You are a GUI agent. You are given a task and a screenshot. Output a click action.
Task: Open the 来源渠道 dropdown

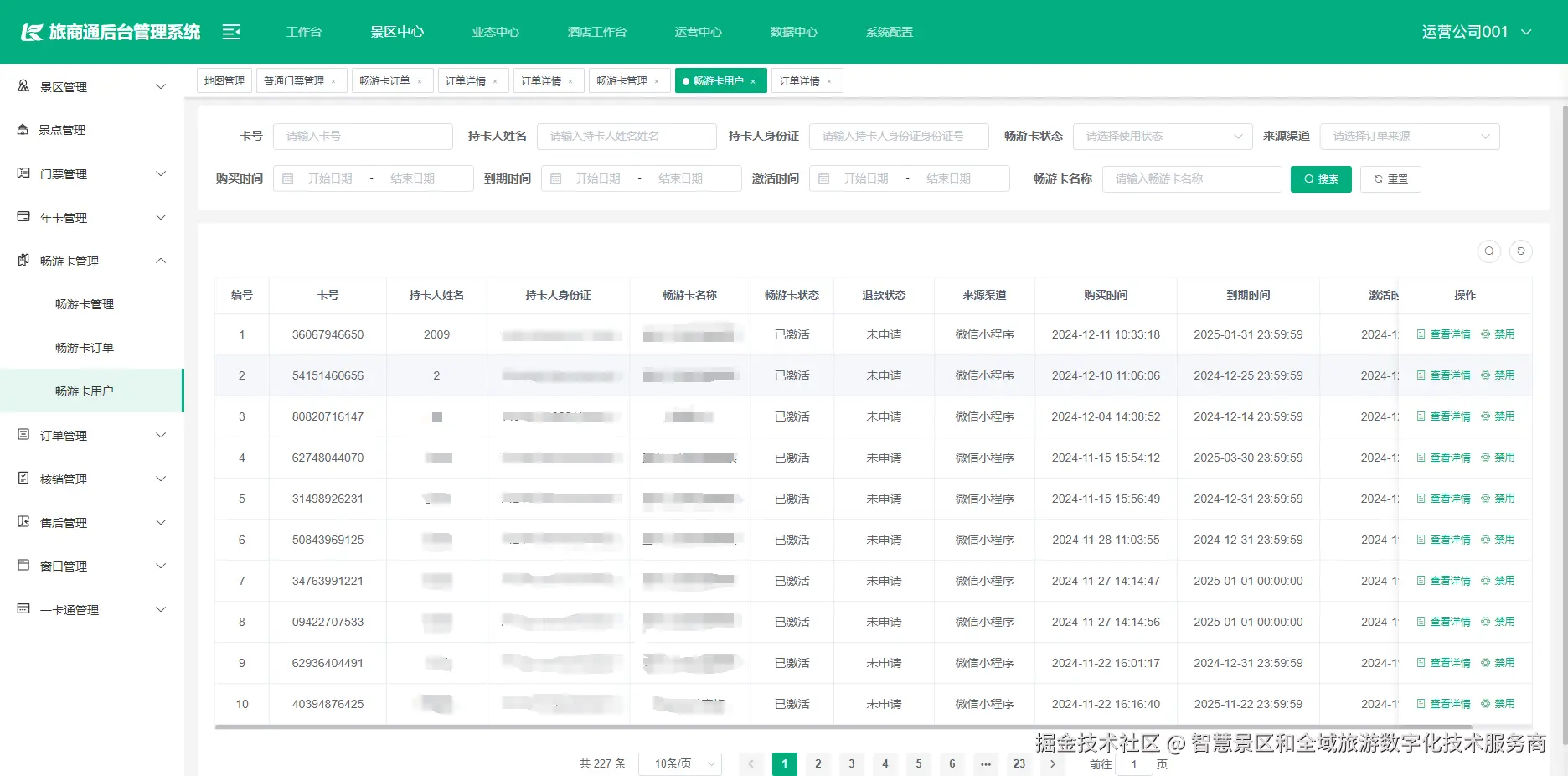(x=1410, y=136)
